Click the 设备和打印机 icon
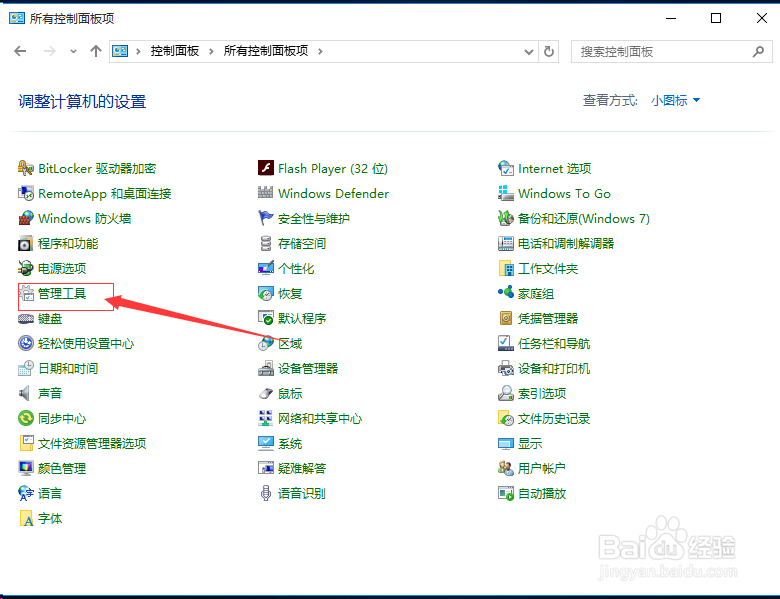 (x=506, y=368)
